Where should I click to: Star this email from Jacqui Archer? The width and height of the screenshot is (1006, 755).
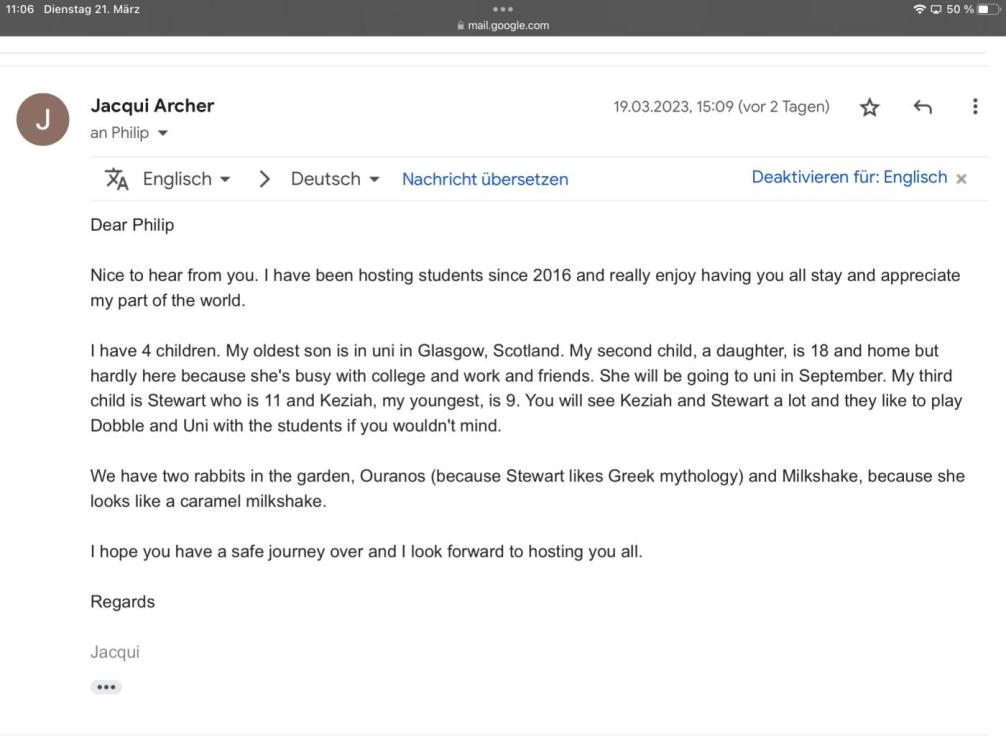(x=870, y=107)
